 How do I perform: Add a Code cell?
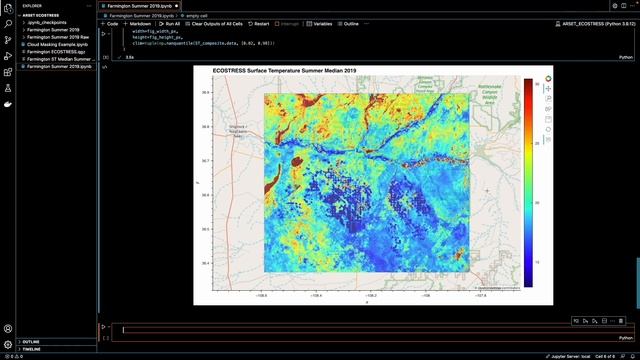[x=109, y=24]
